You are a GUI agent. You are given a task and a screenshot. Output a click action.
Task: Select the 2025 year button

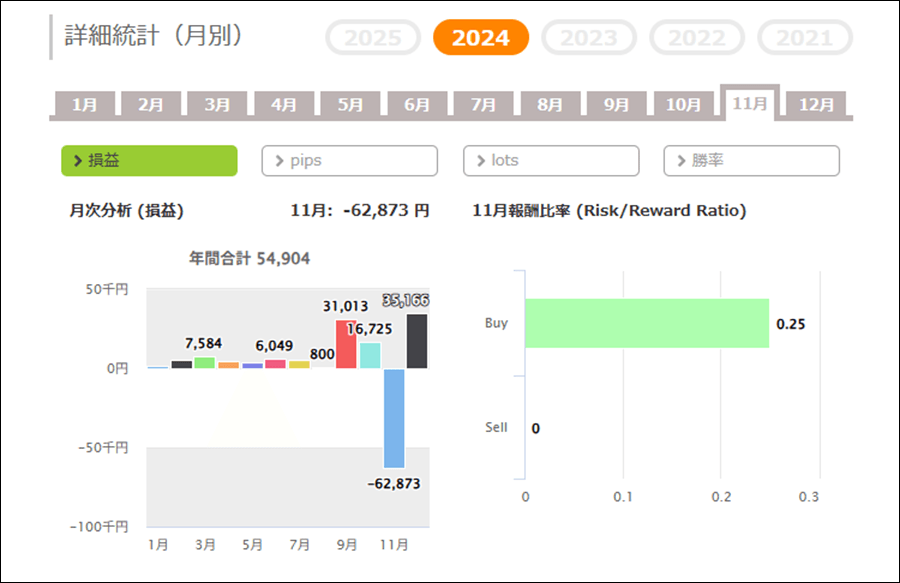tap(373, 38)
